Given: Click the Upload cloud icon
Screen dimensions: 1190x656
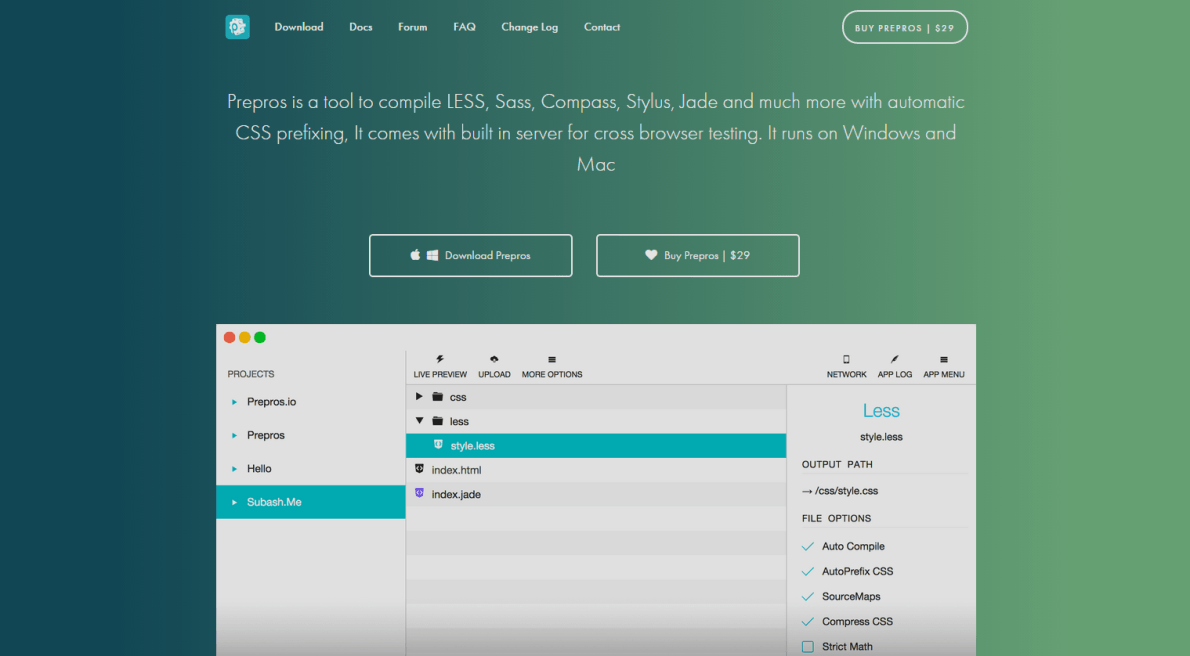Looking at the screenshot, I should 494,359.
